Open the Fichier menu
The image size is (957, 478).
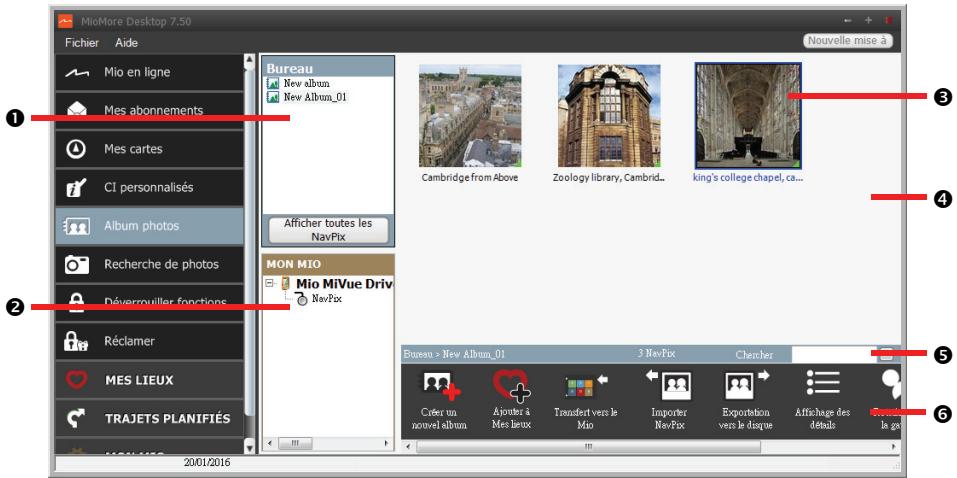pos(82,43)
